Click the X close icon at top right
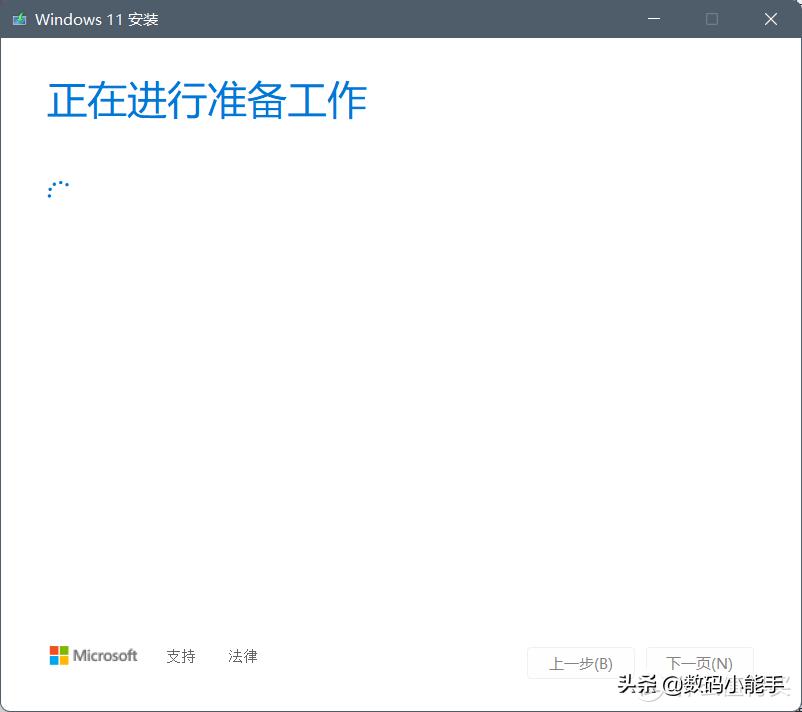 point(770,18)
